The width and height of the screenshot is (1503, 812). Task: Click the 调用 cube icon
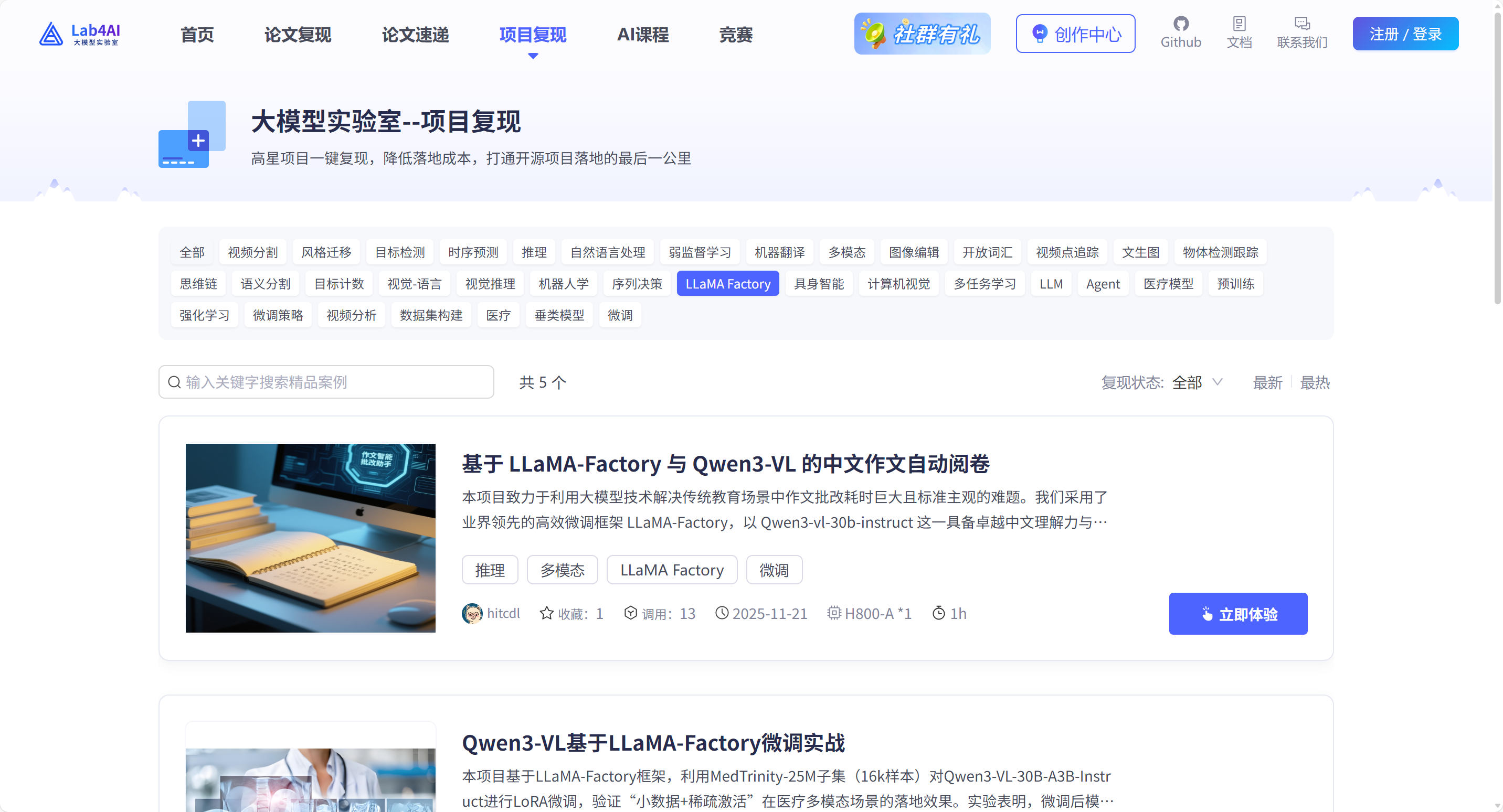pyautogui.click(x=630, y=613)
